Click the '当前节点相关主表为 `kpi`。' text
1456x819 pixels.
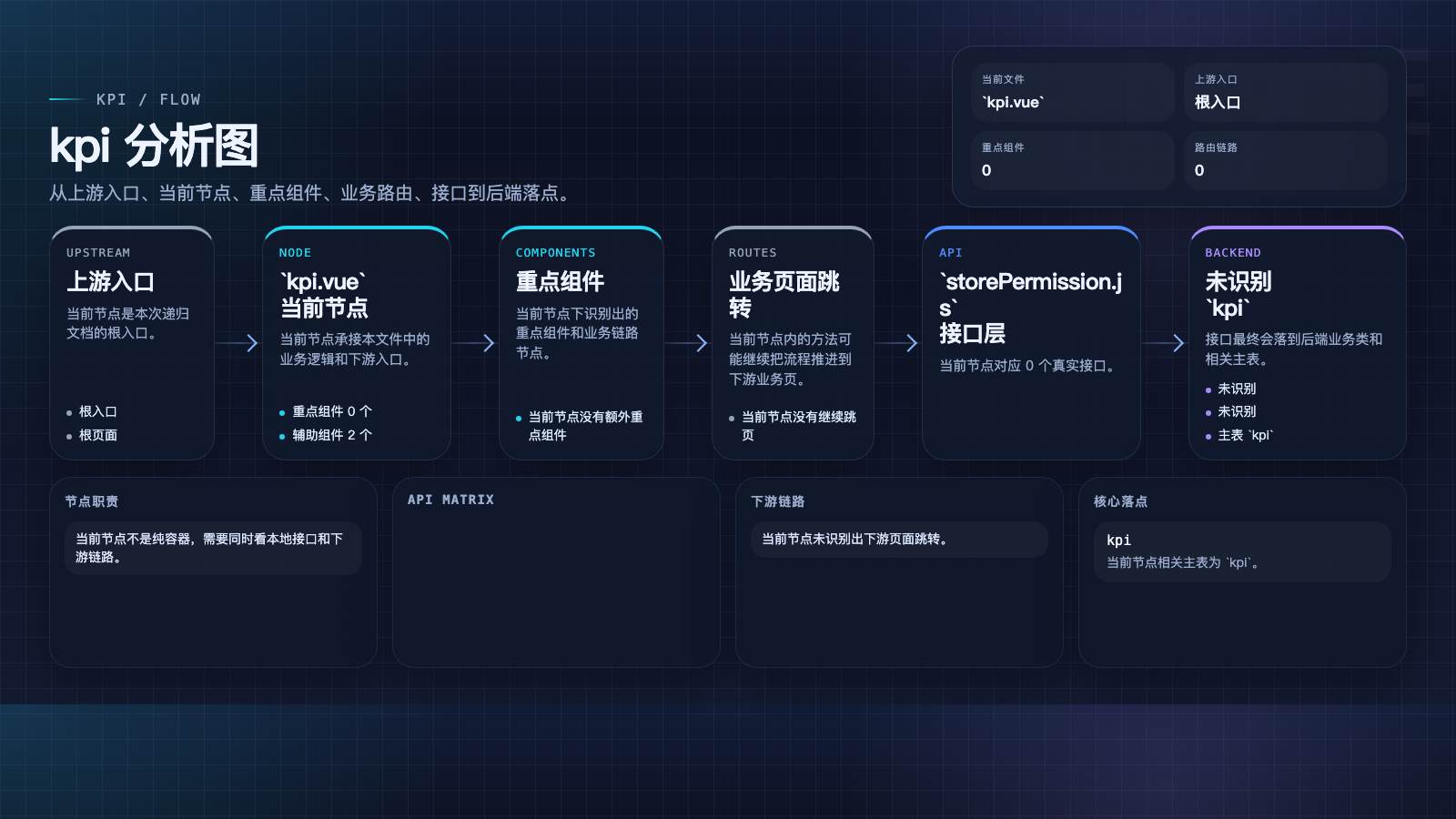(x=1183, y=563)
